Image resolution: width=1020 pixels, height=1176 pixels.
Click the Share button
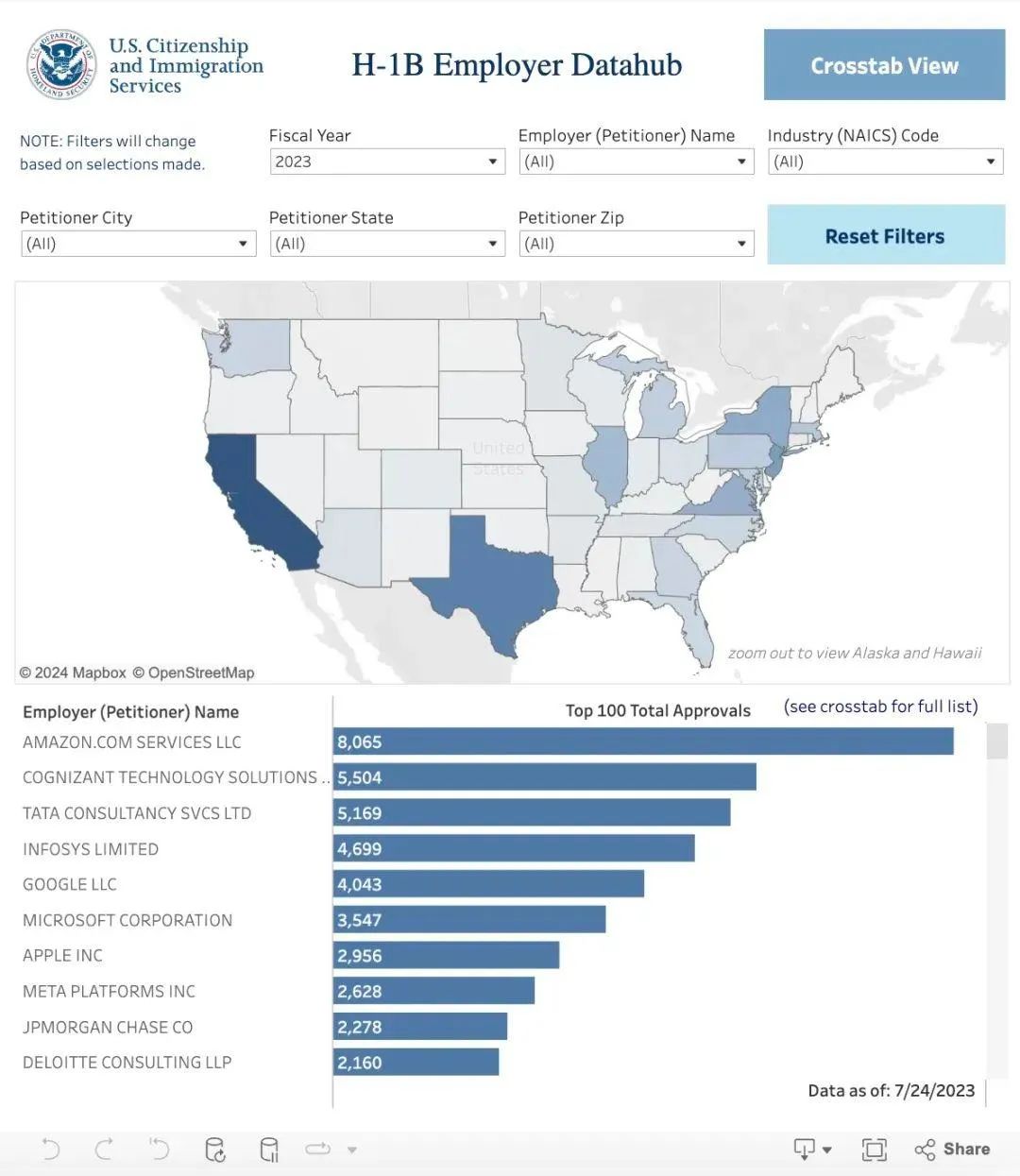(x=952, y=1149)
